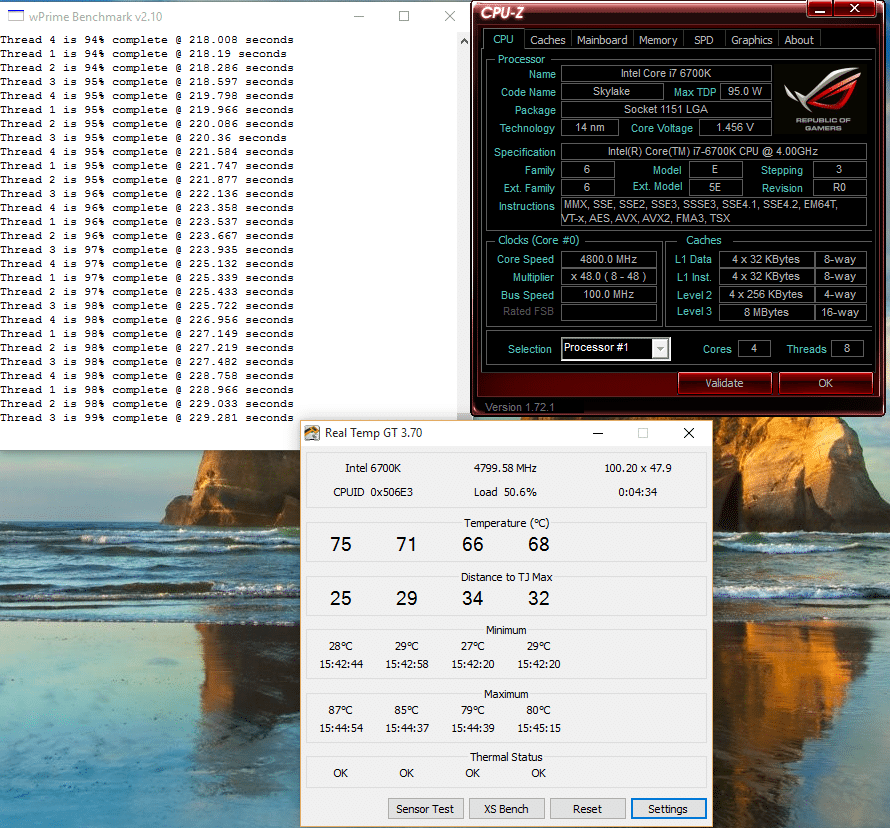This screenshot has height=828, width=890.
Task: Click the OK button in CPU-Z
Action: (x=825, y=383)
